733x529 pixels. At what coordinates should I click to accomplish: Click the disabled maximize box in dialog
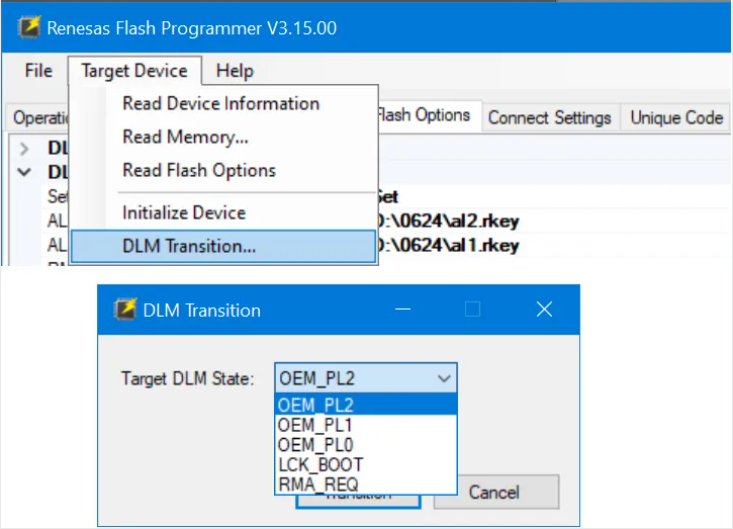point(473,309)
